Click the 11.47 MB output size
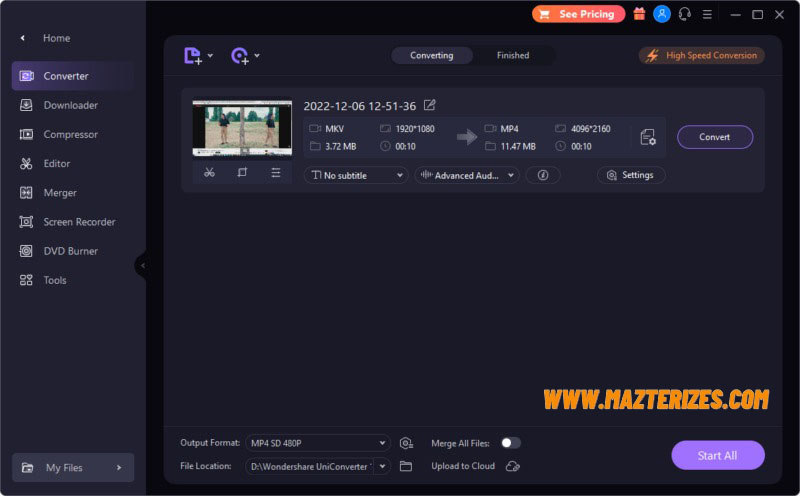Viewport: 800px width, 496px height. (518, 146)
